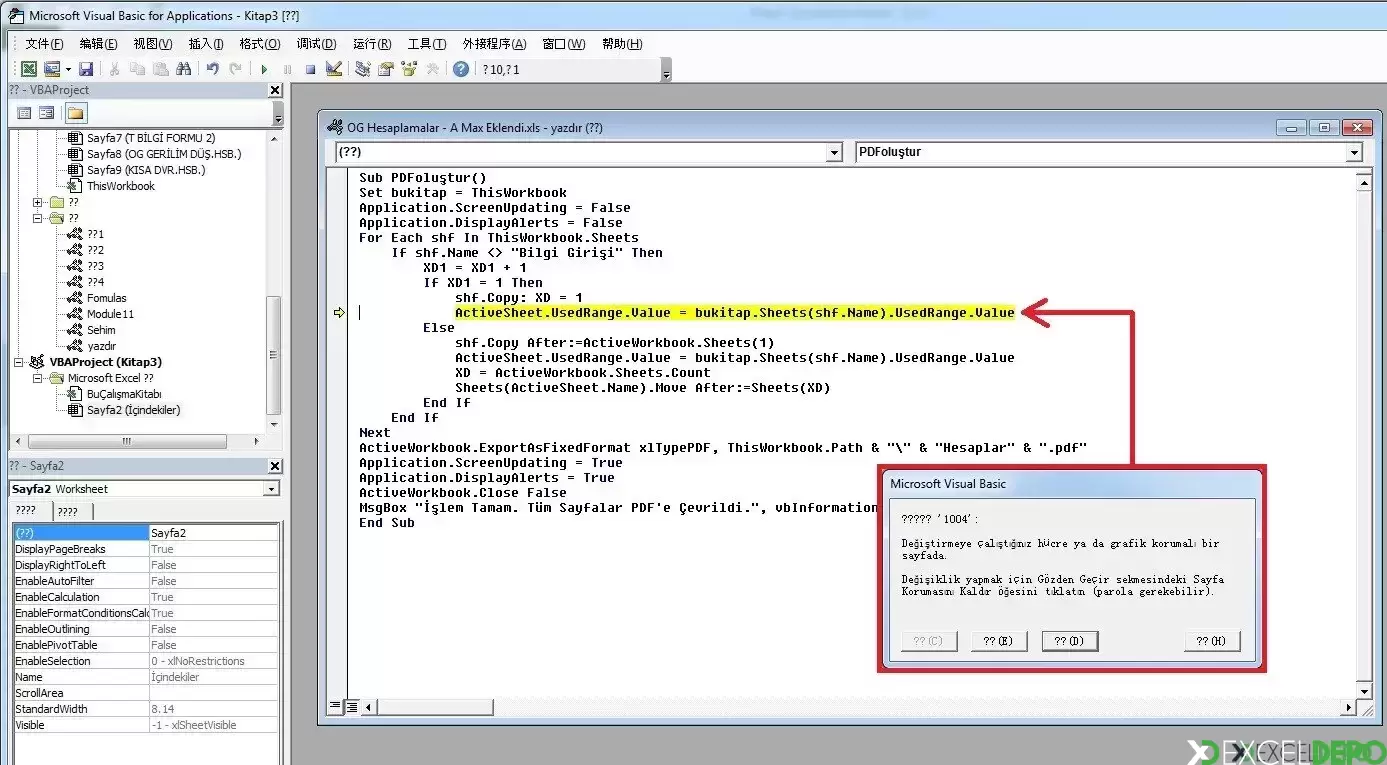
Task: Collapse the modules folder containing Fomulas
Action: pyautogui.click(x=39, y=218)
